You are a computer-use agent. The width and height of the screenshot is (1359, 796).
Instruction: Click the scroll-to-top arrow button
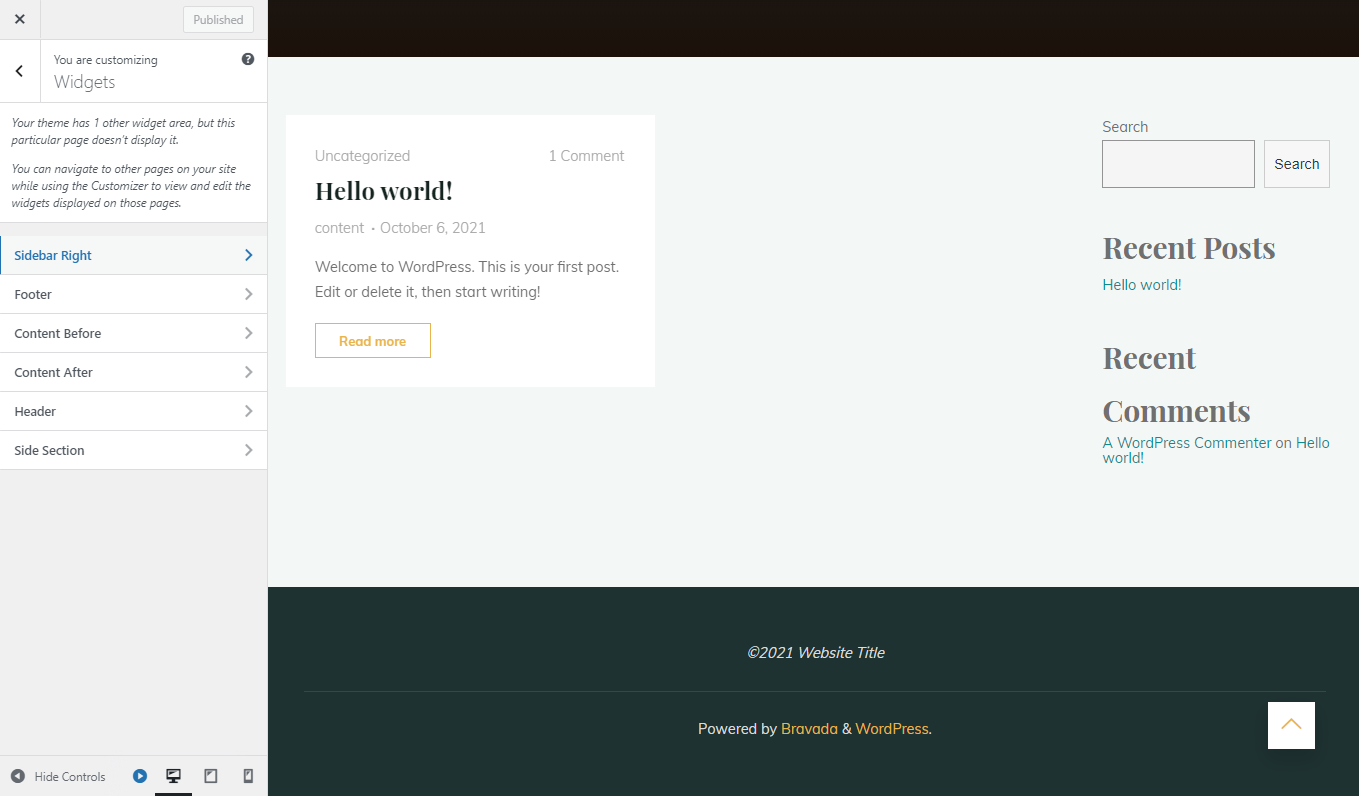[1290, 725]
